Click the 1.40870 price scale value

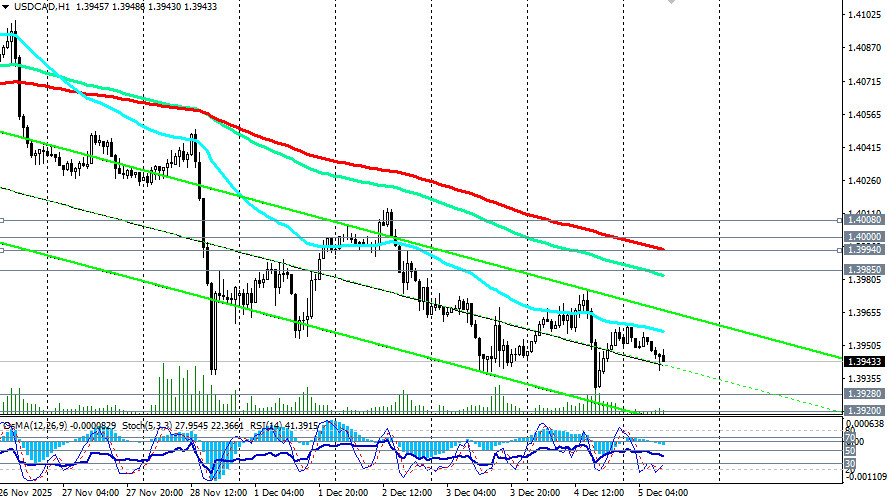pos(865,48)
